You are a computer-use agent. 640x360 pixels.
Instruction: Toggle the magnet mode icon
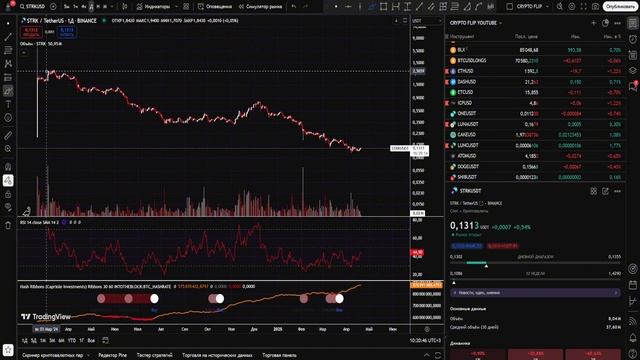click(x=8, y=167)
